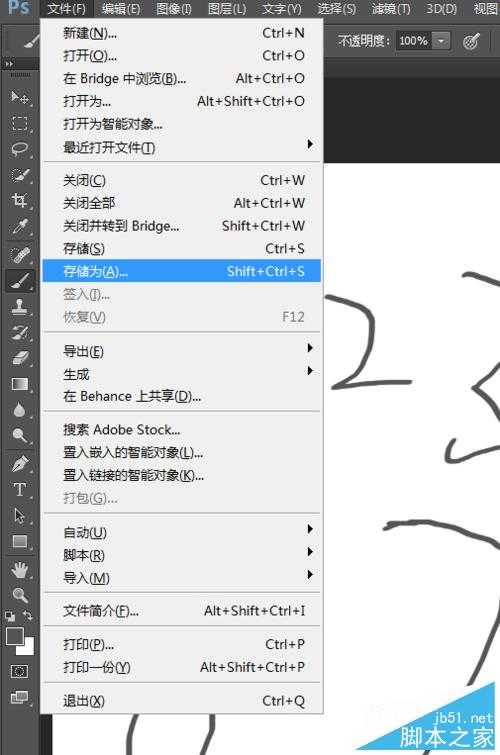The image size is (500, 755).
Task: Click the foreground color swatch
Action: 14,637
